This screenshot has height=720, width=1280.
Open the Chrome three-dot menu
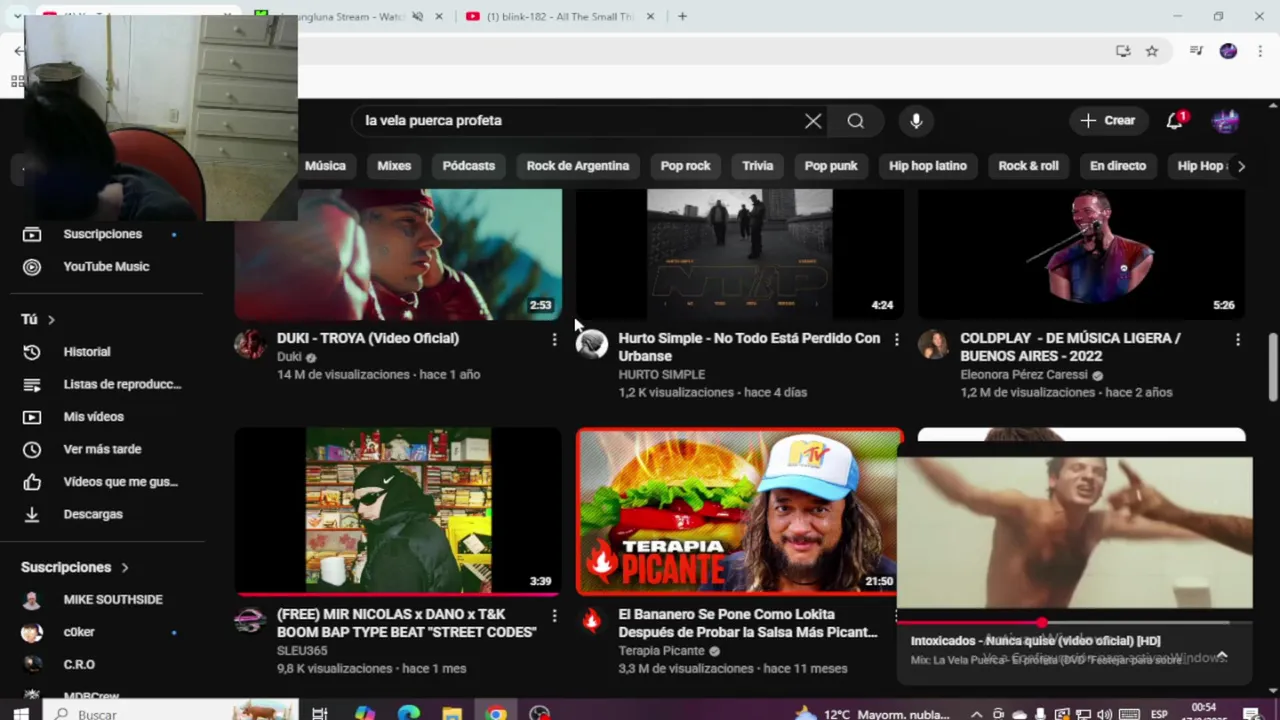pyautogui.click(x=1259, y=51)
